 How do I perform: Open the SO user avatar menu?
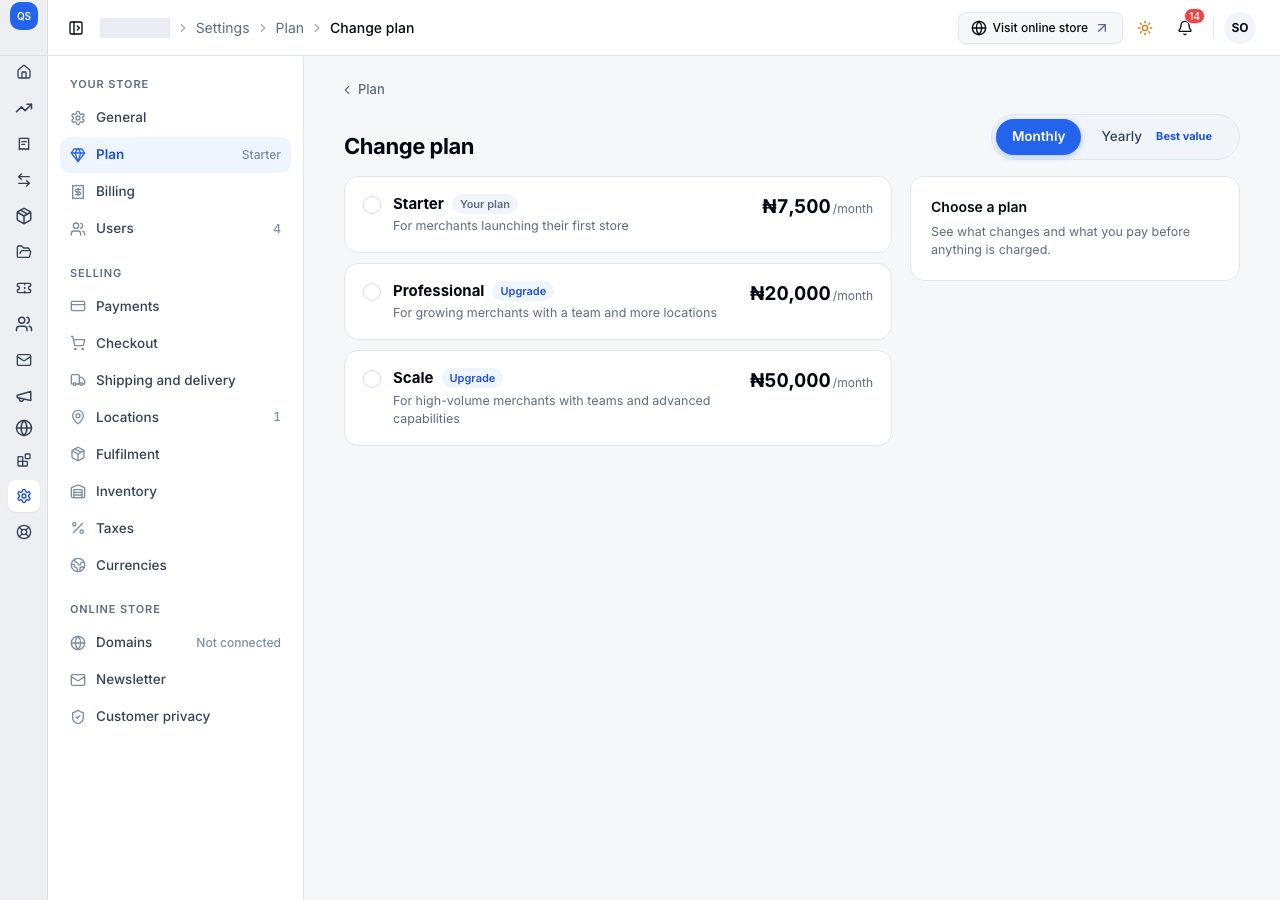pos(1240,28)
